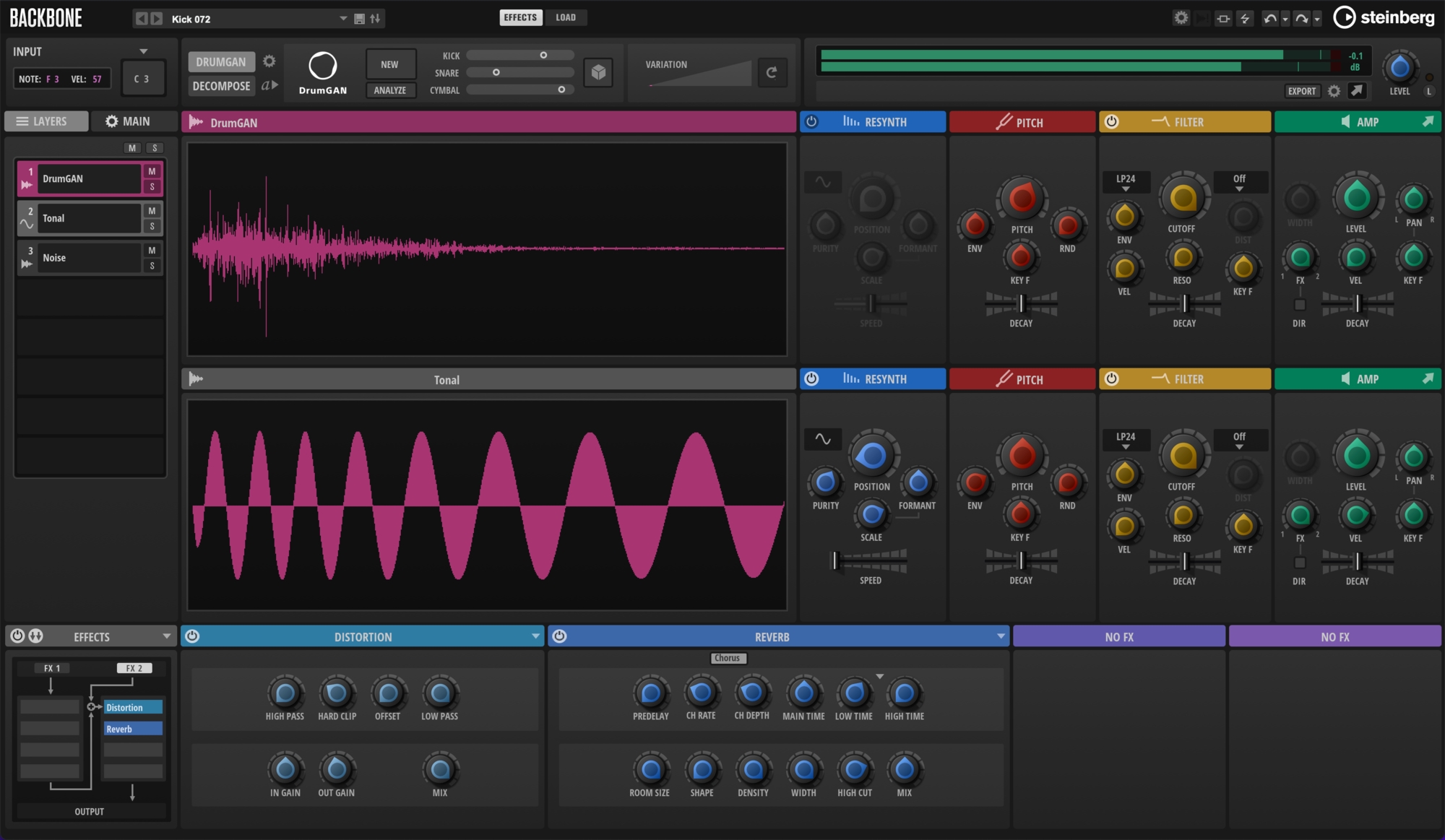Open the output settings gear next to Export
This screenshot has width=1445, height=840.
click(x=1334, y=91)
